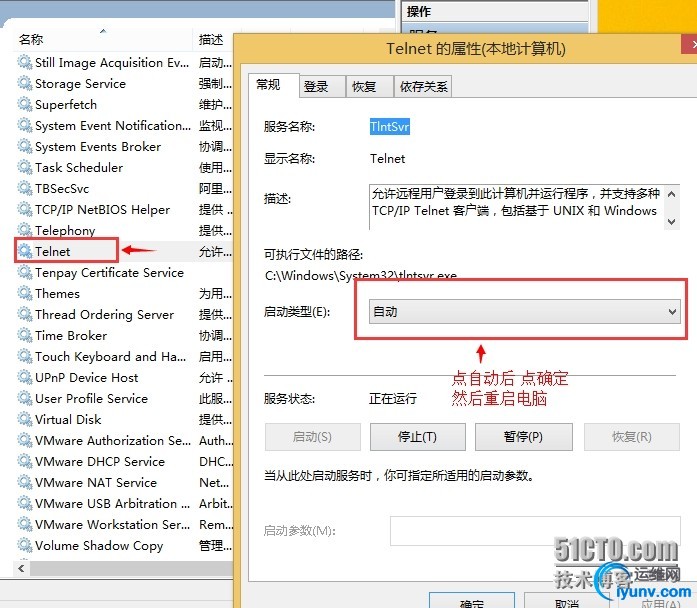The image size is (697, 608).
Task: Click the highlighted TlntSvr service name
Action: (389, 127)
